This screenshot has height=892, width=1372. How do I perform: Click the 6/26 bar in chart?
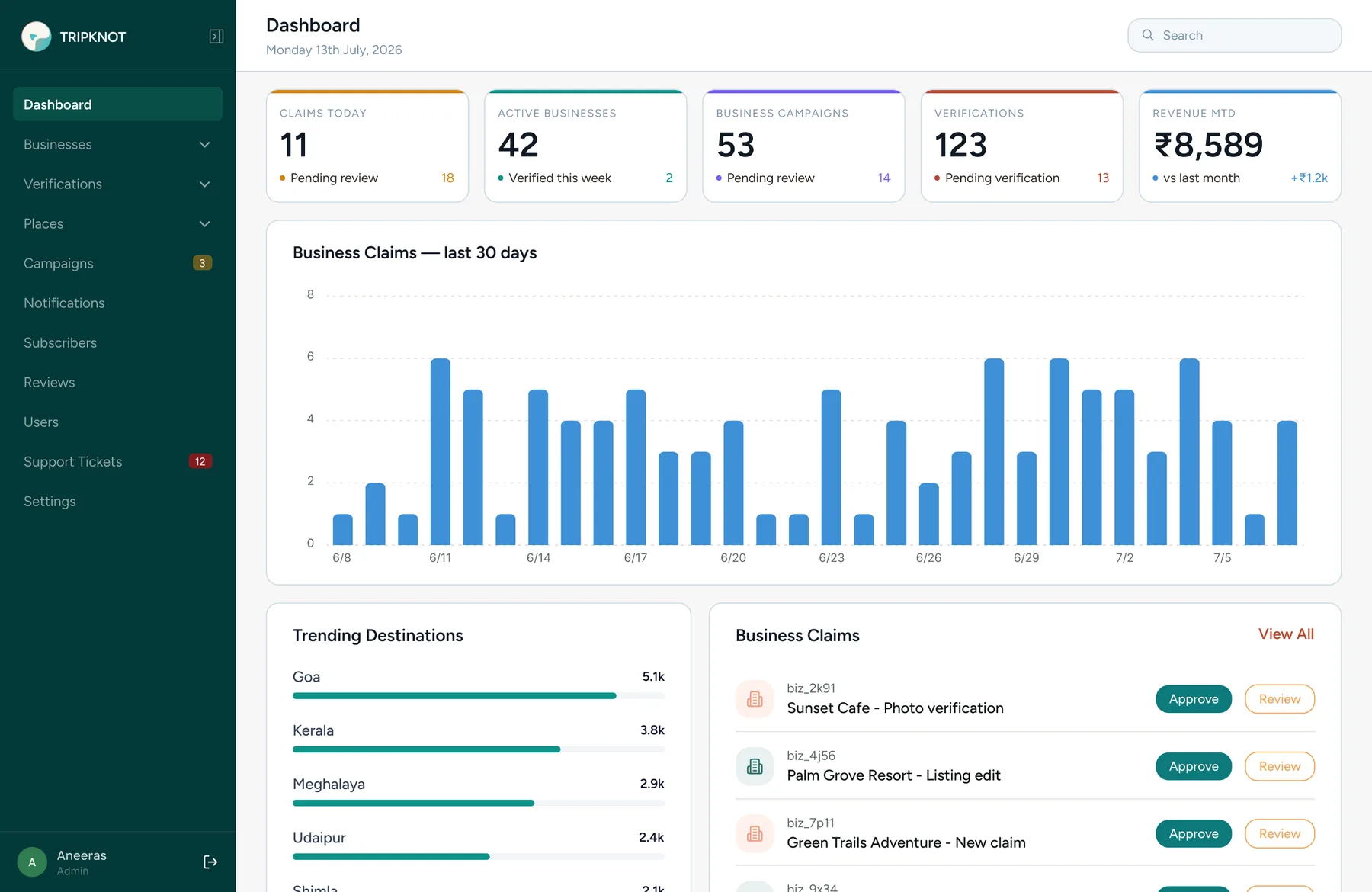(x=928, y=514)
